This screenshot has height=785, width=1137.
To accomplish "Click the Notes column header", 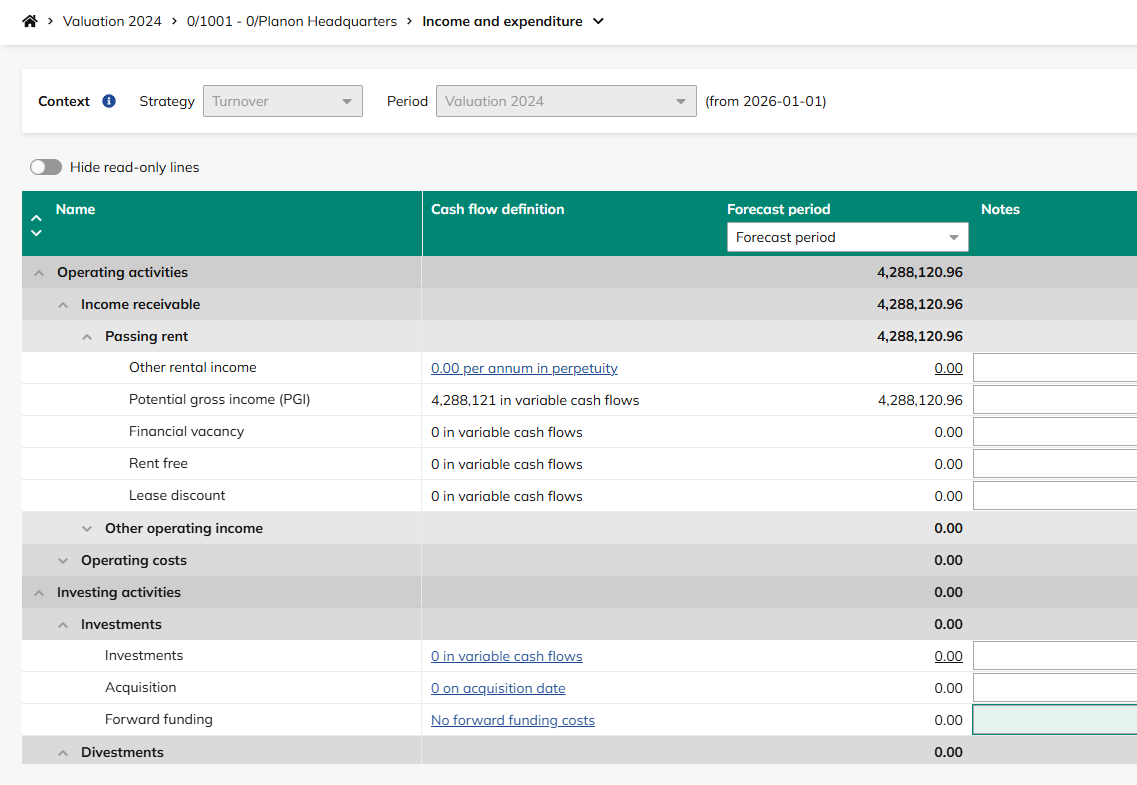I will 1000,209.
